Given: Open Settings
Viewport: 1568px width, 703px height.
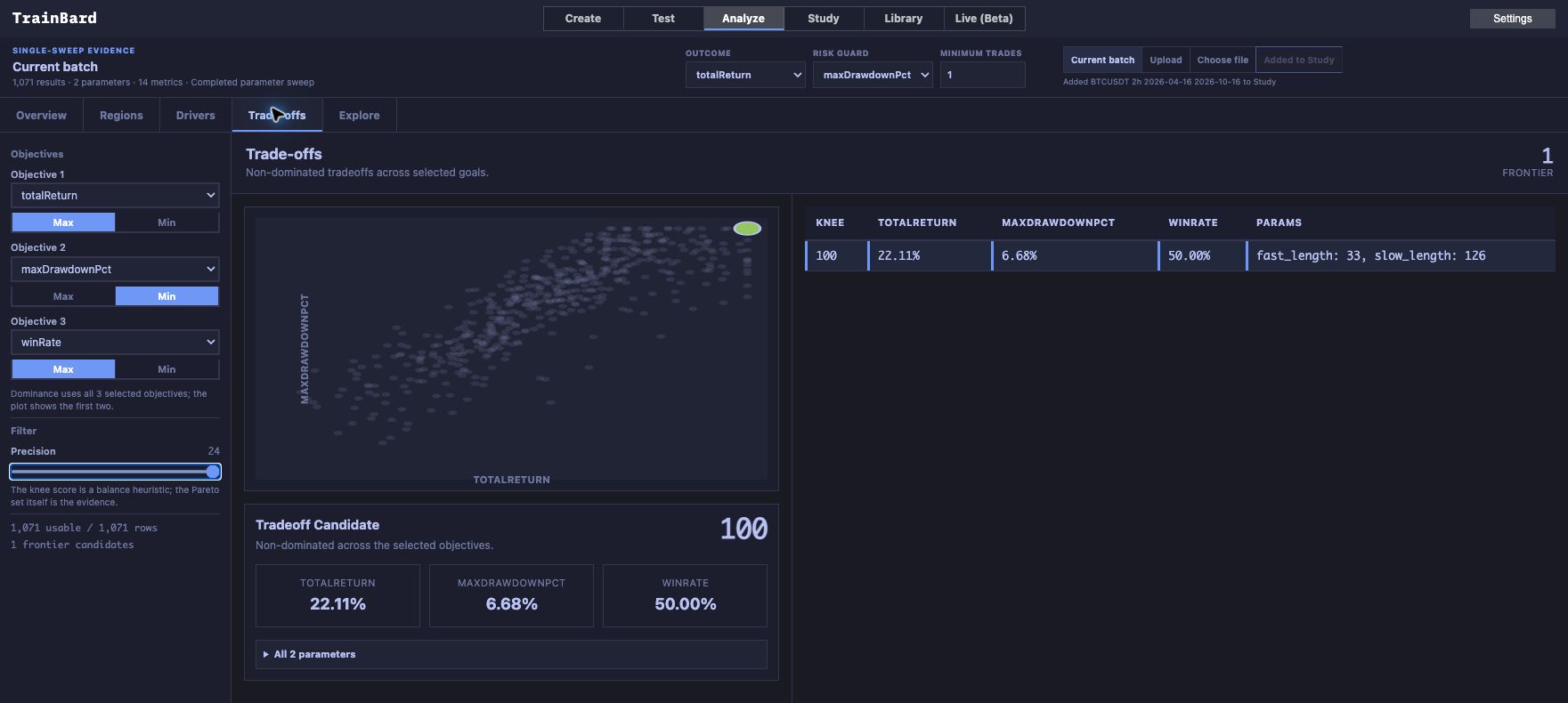Looking at the screenshot, I should [x=1512, y=19].
